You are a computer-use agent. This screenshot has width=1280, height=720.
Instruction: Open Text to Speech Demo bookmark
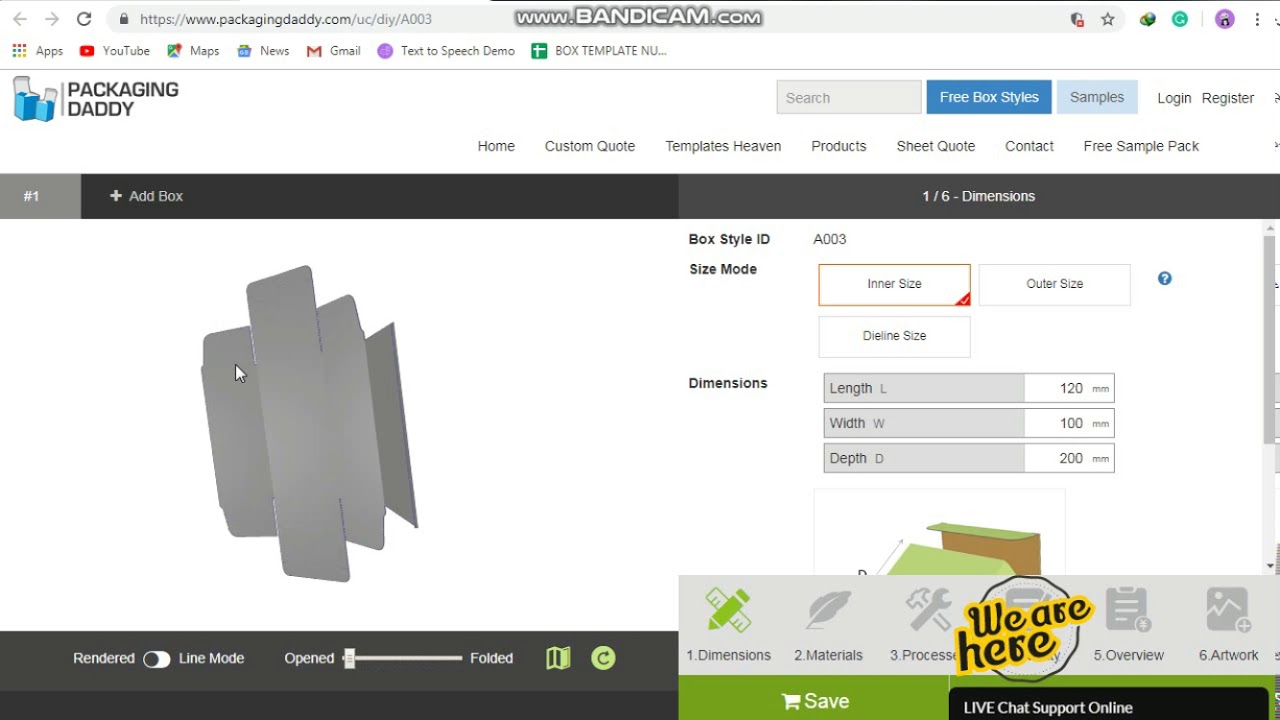click(x=446, y=51)
